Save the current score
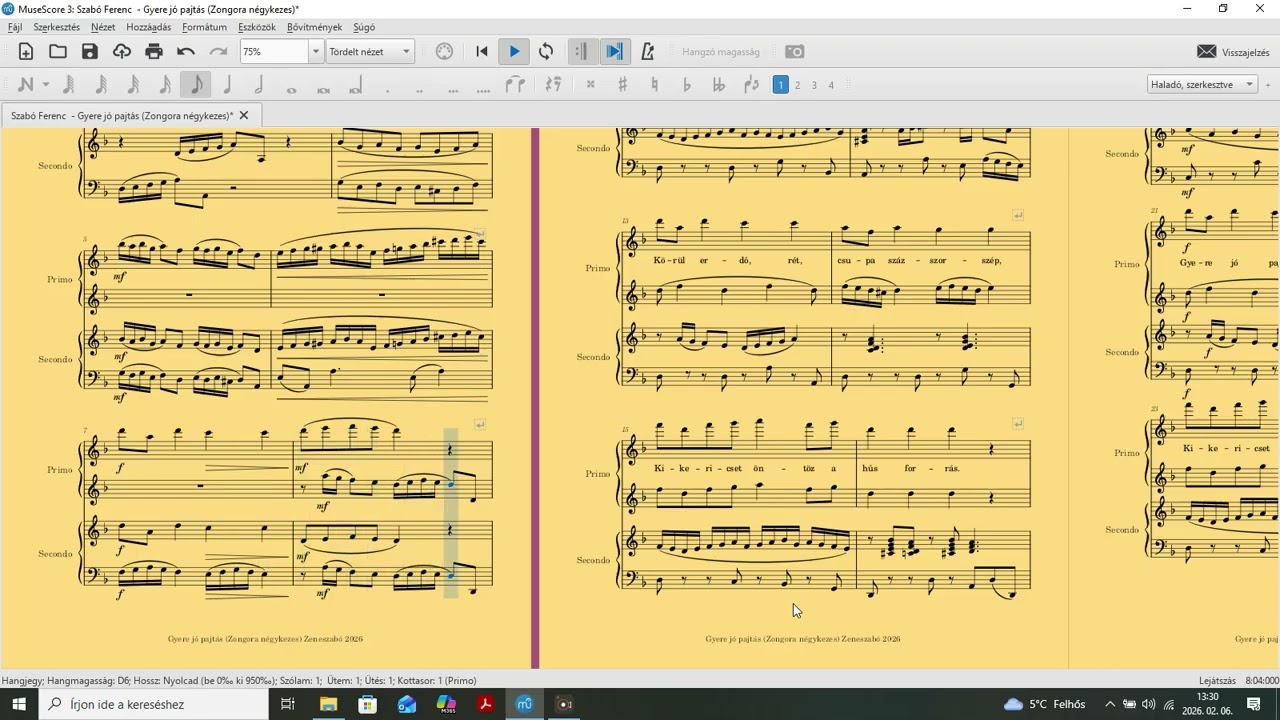This screenshot has width=1280, height=720. (x=90, y=52)
